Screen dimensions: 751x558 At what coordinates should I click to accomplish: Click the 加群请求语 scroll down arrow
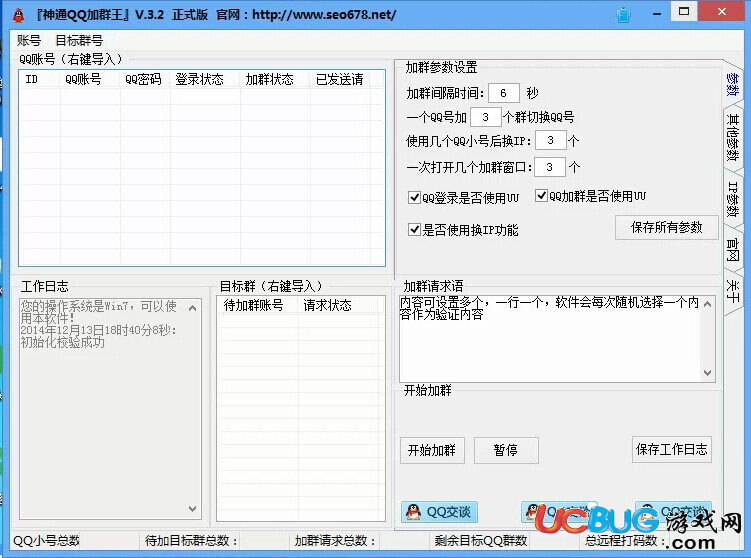[707, 373]
